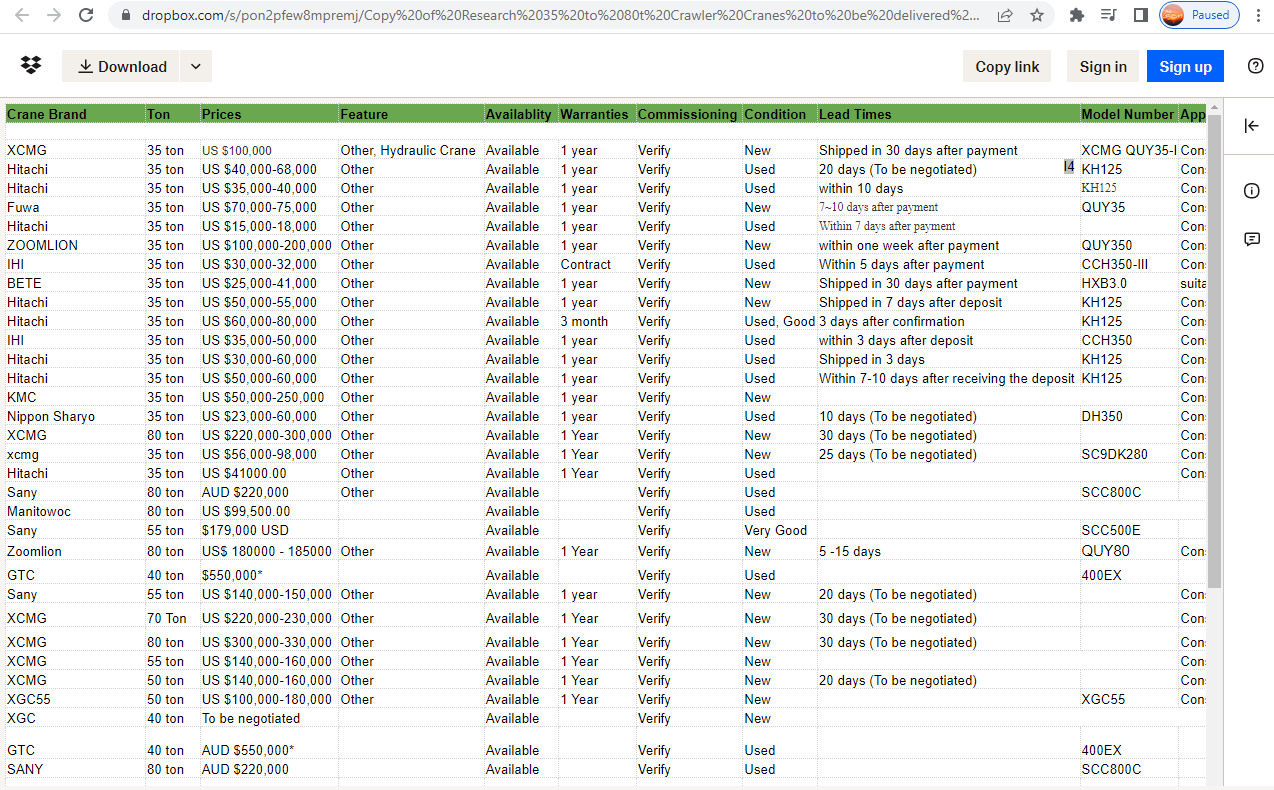Copy link to the shared file
The height and width of the screenshot is (790, 1274).
[1007, 66]
